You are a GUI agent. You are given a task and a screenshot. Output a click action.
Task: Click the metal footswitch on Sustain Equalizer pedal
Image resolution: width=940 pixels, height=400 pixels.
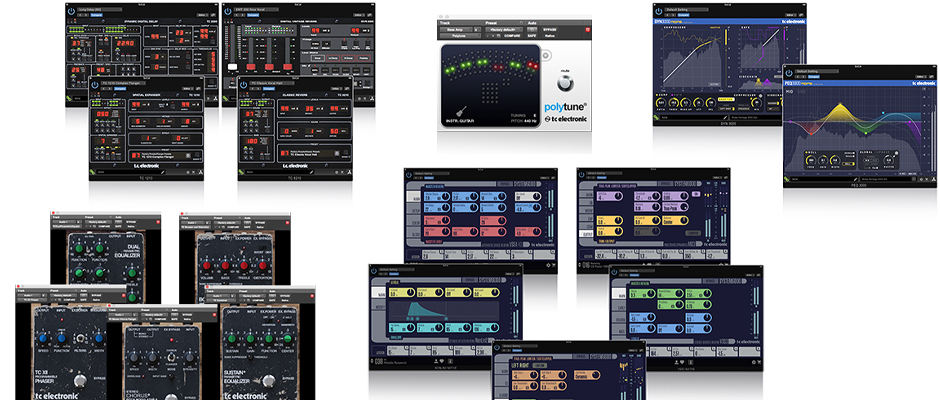coord(269,381)
